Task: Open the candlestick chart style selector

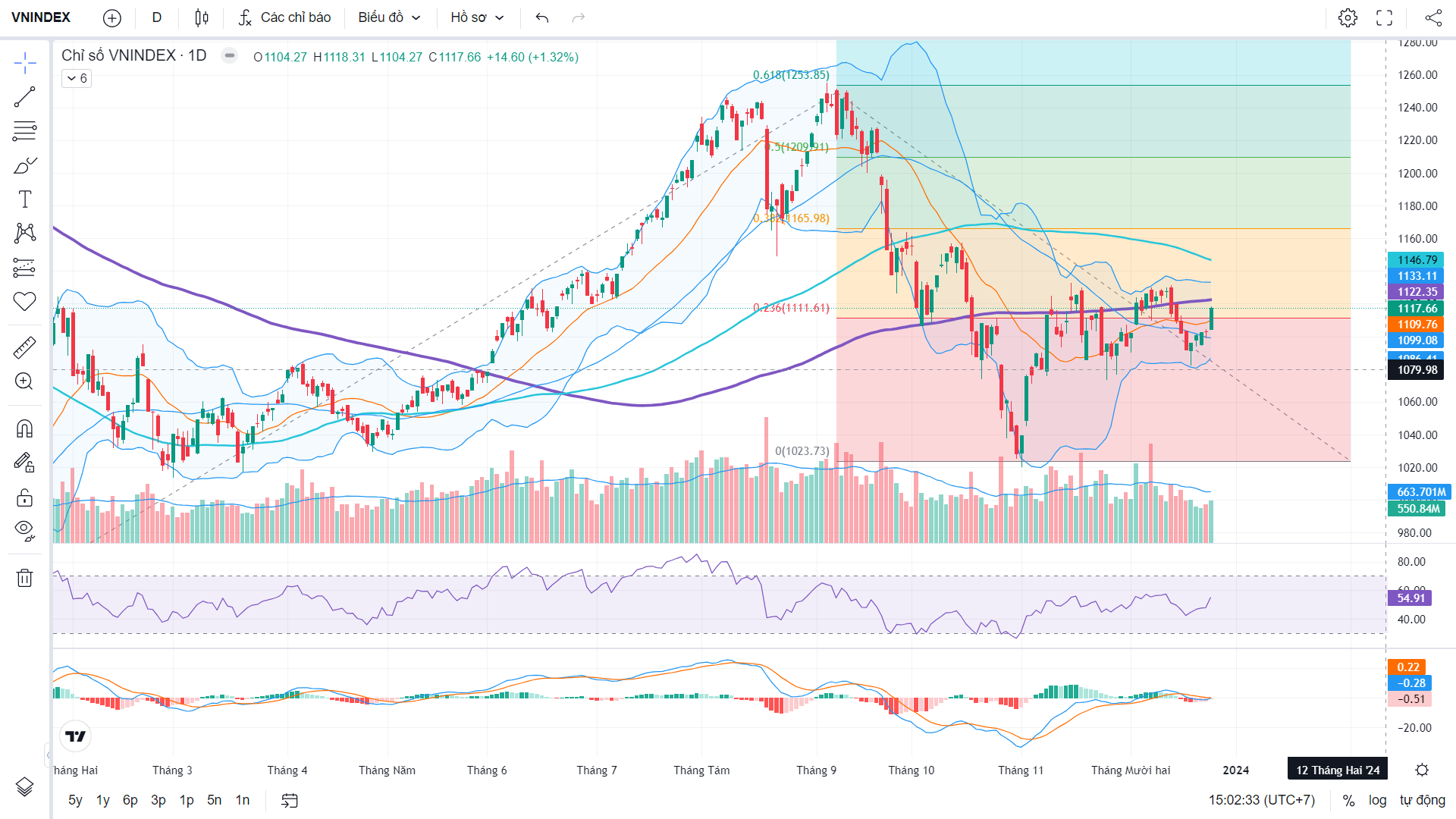Action: [x=202, y=17]
